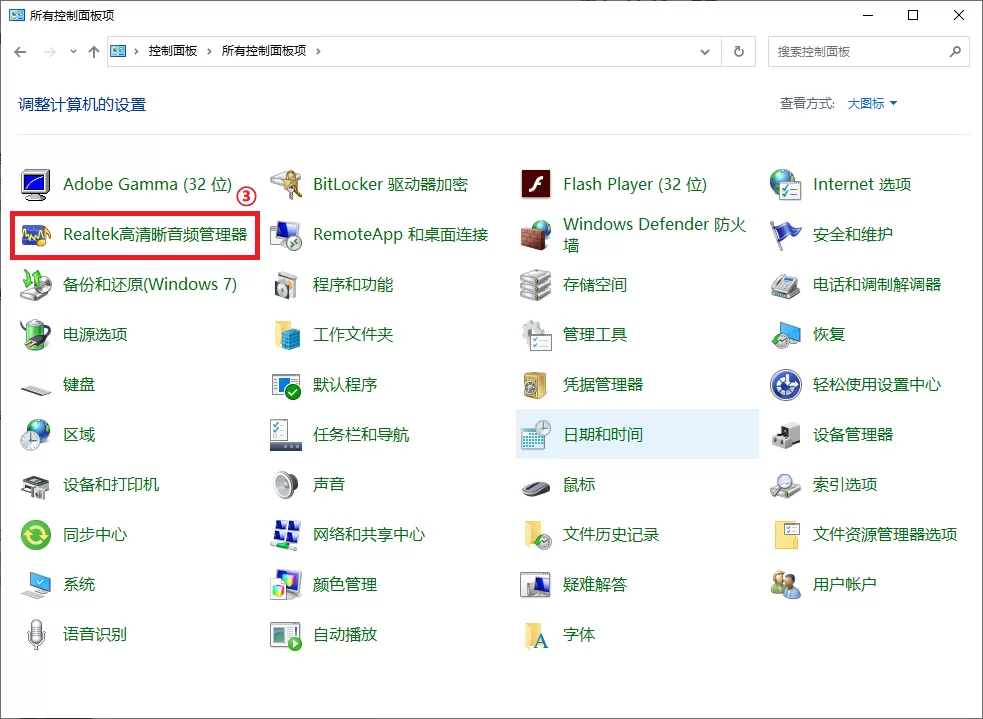Open the 网络和共享中心 link
The width and height of the screenshot is (983, 719).
pos(368,535)
